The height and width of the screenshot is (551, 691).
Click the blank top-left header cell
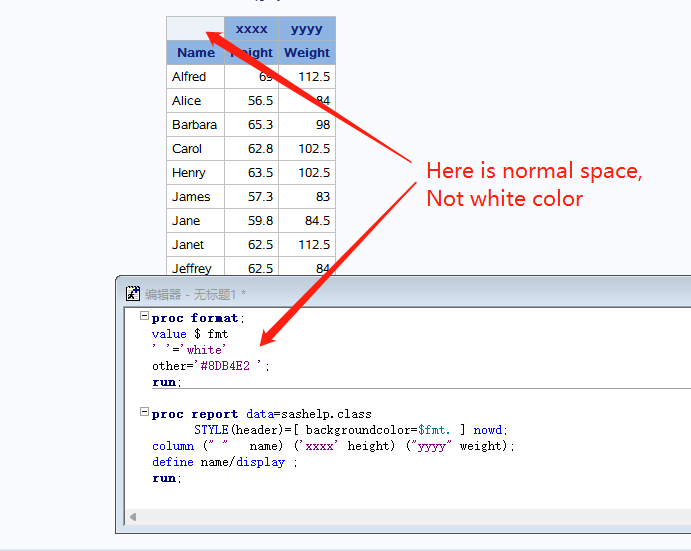point(195,29)
